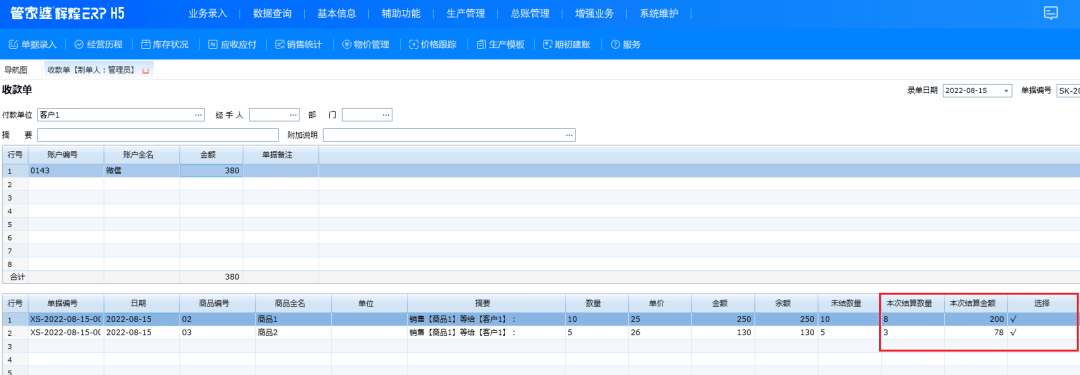The height and width of the screenshot is (375, 1080).
Task: Click document number cell in 商品2 row
Action: coord(66,332)
